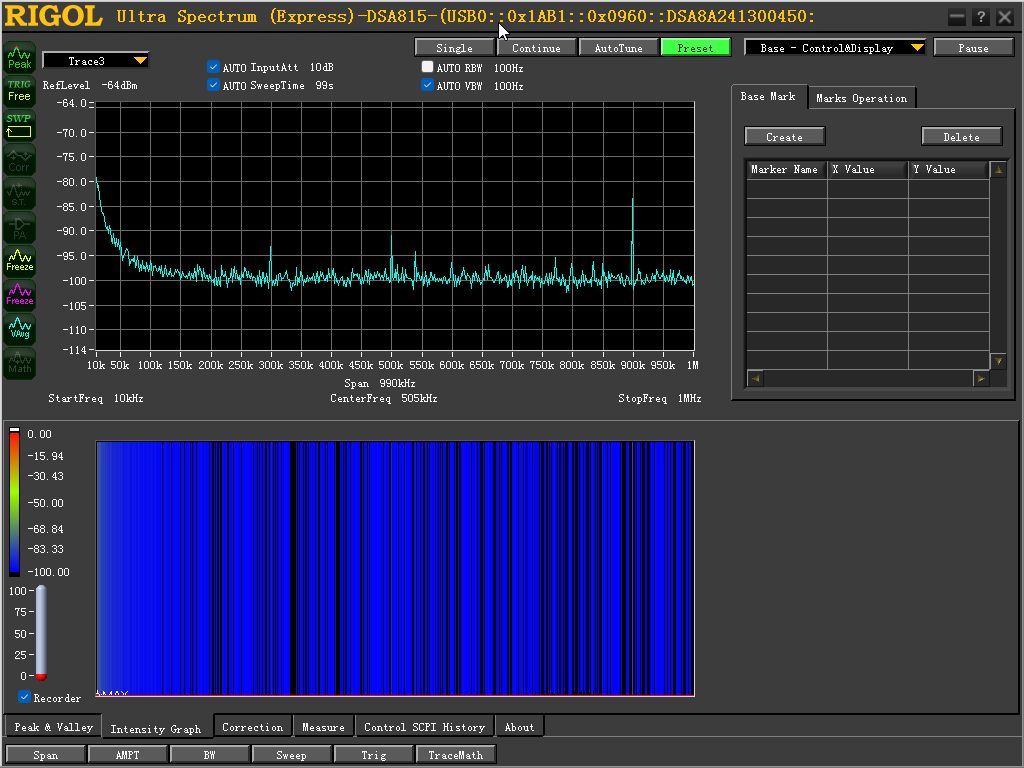
Task: Open the About tab
Action: [x=519, y=727]
